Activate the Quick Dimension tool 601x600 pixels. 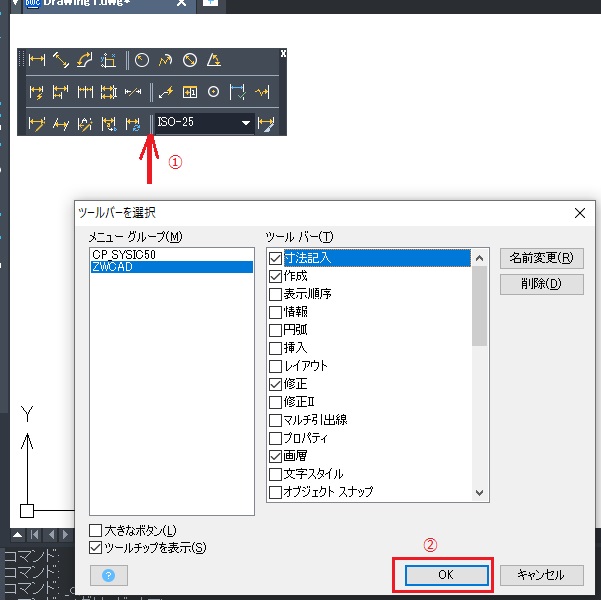[x=37, y=92]
